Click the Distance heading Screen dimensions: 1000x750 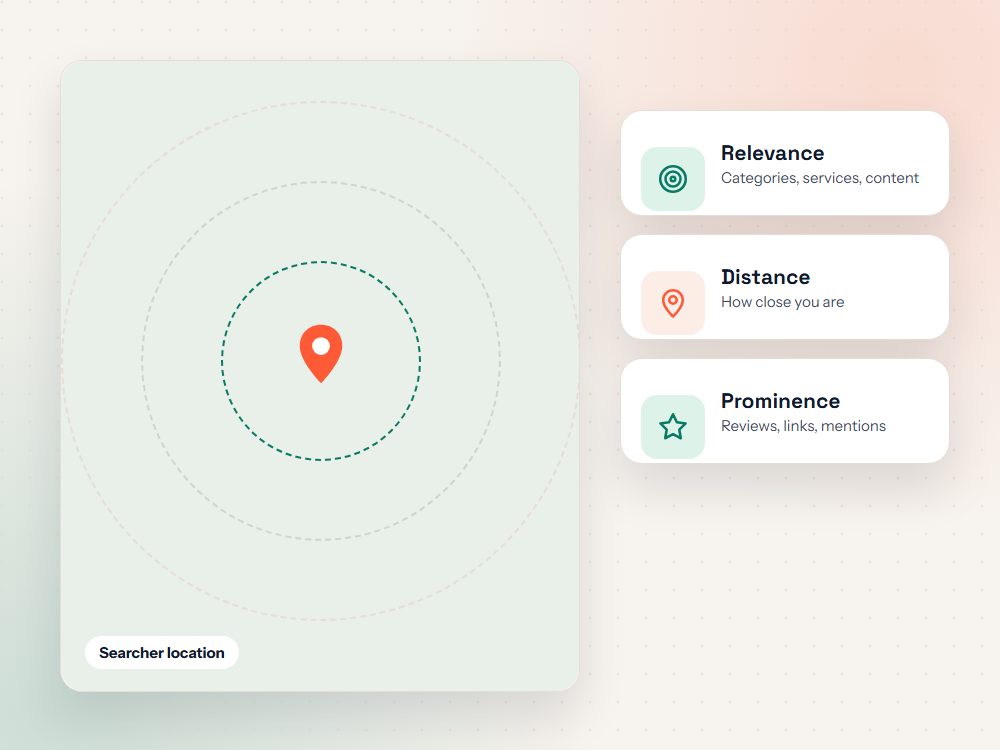coord(765,277)
